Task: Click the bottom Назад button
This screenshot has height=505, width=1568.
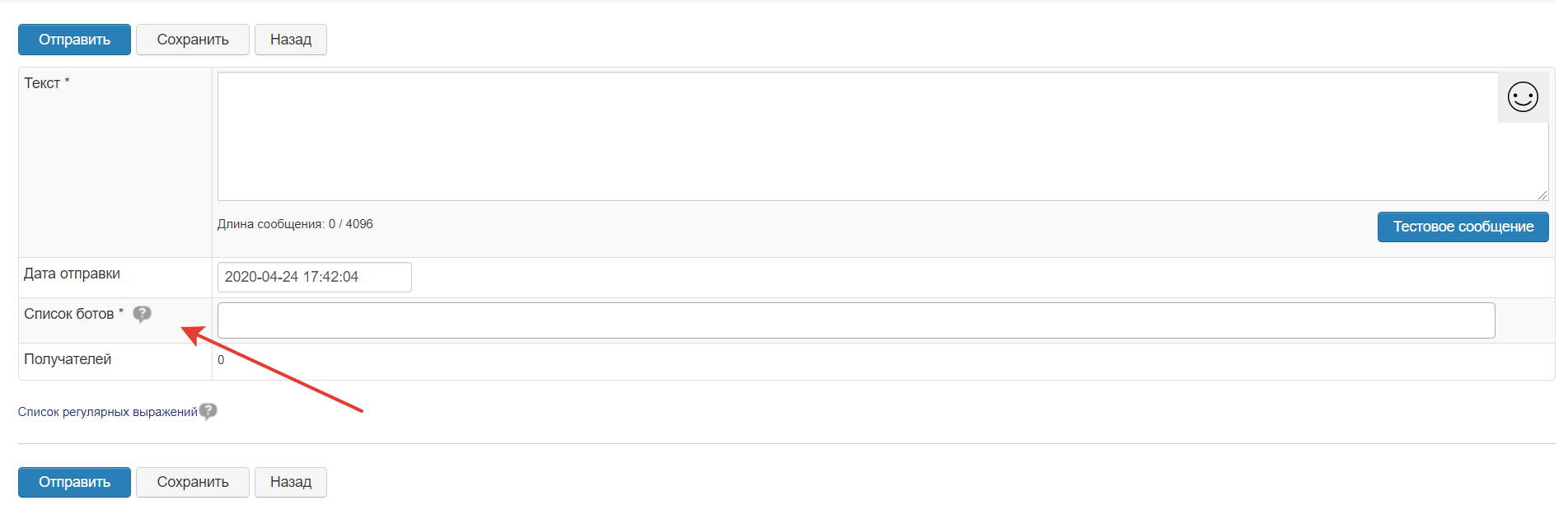Action: click(x=290, y=482)
